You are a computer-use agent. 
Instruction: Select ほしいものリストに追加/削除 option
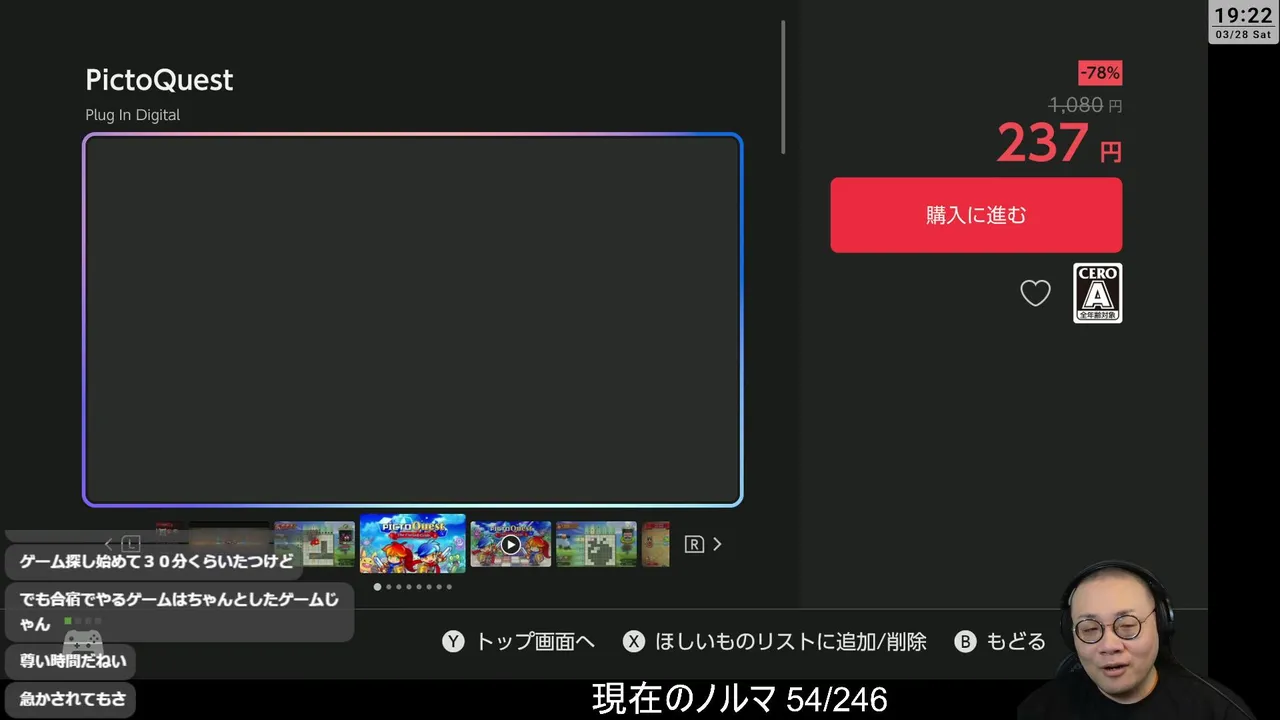click(x=790, y=642)
